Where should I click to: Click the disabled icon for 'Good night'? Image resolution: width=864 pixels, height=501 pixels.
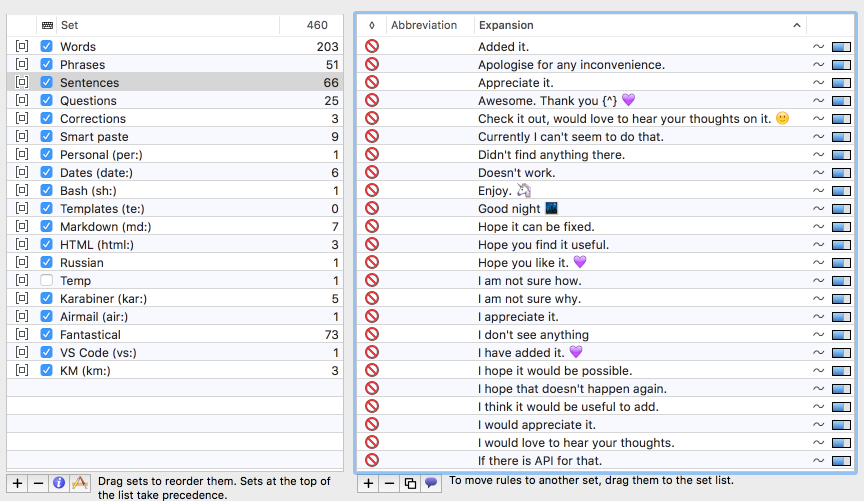tap(372, 208)
